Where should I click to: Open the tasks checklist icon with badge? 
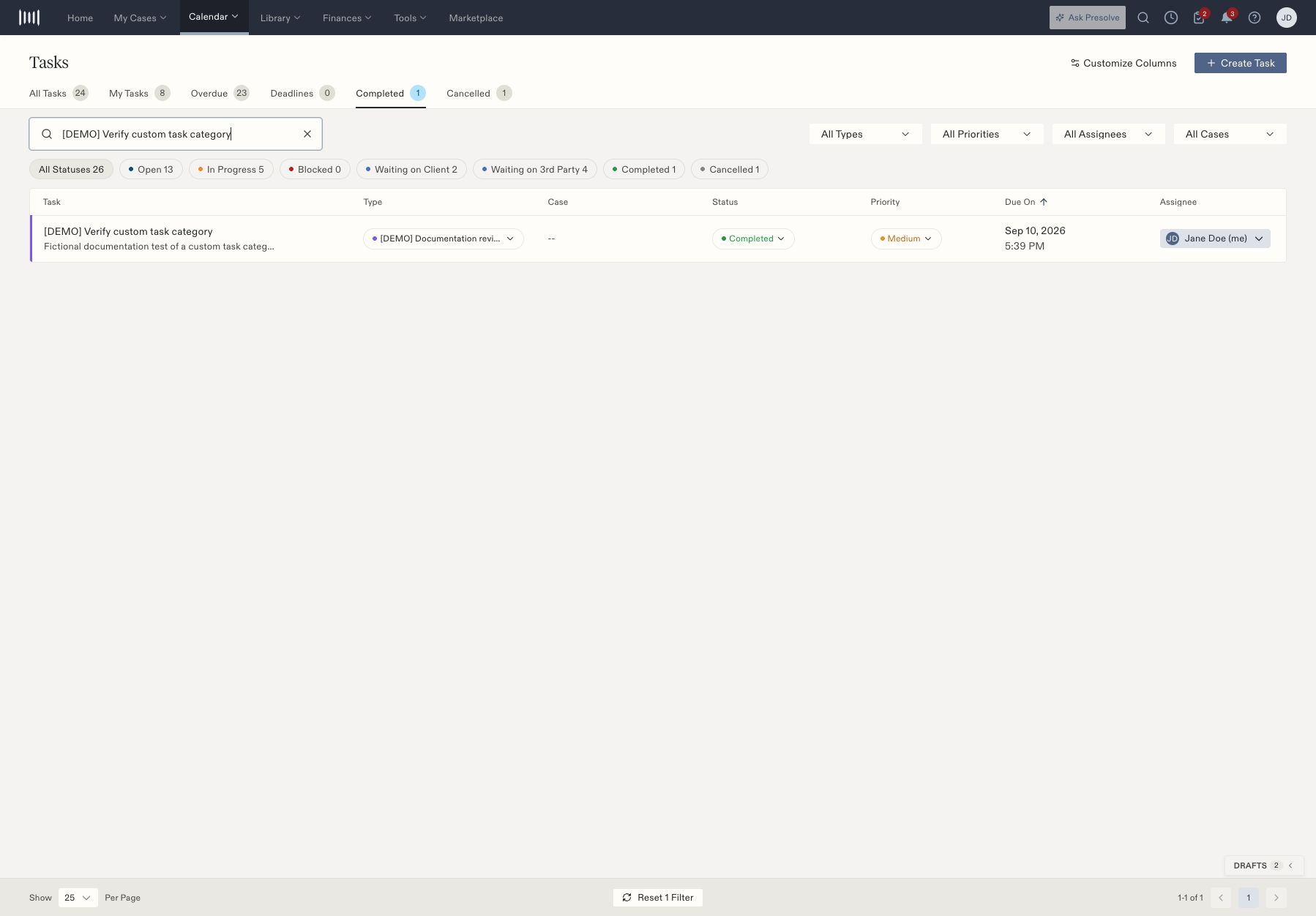coord(1199,18)
